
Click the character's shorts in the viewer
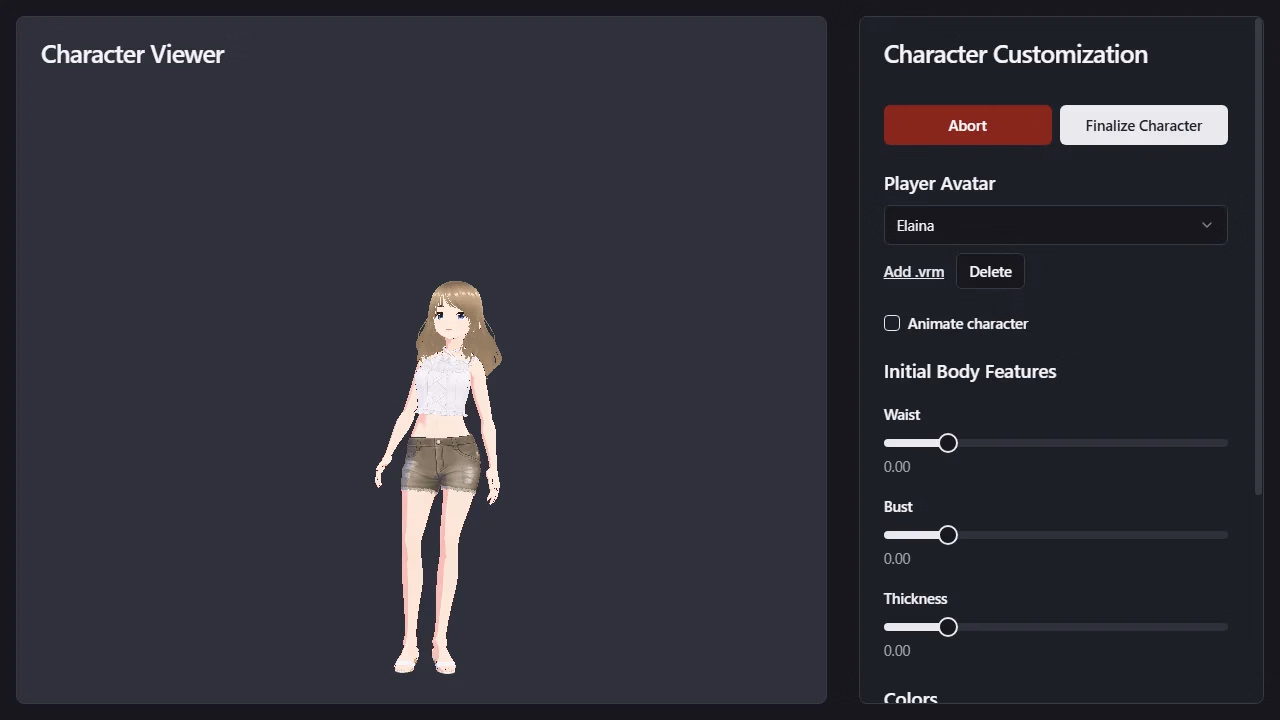coord(441,463)
